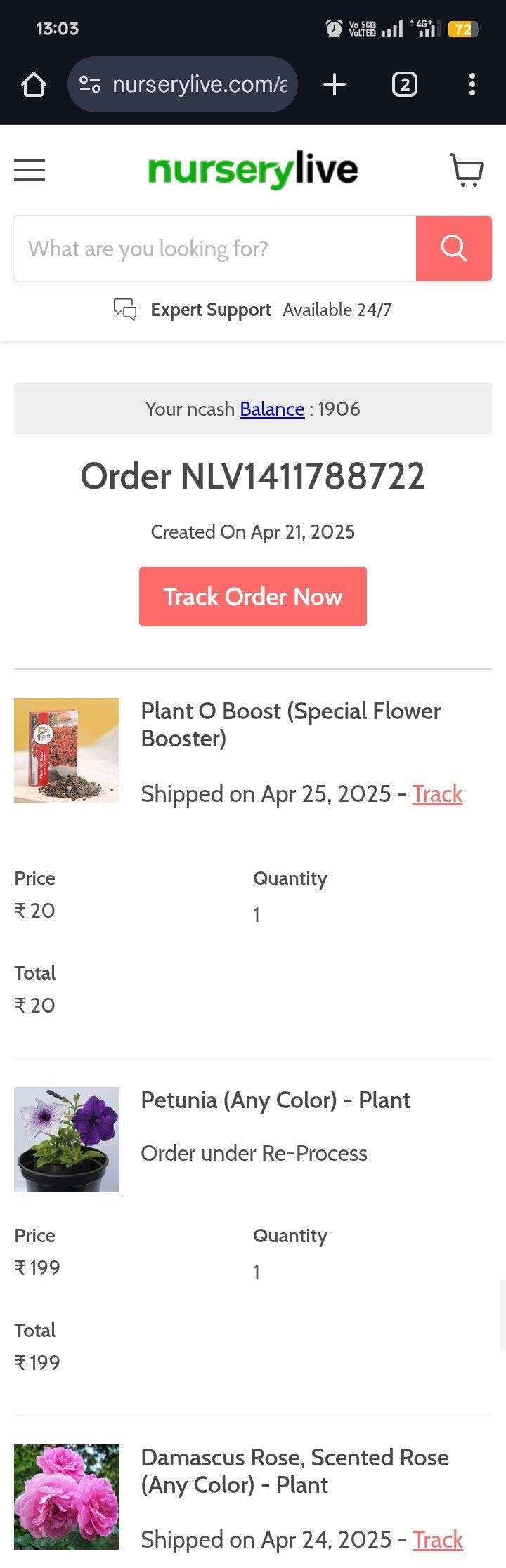The height and width of the screenshot is (1568, 506).
Task: Focus the 'What are you looking for?' search field
Action: coord(214,249)
